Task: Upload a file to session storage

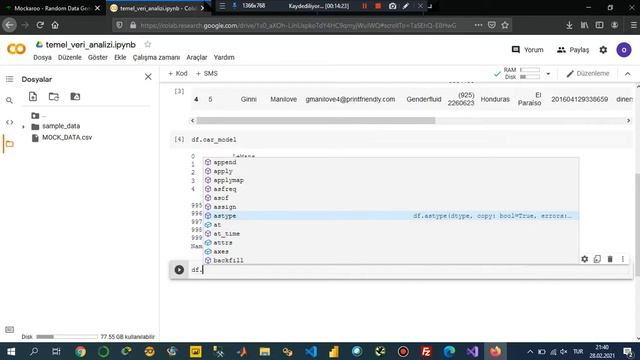Action: pos(33,97)
